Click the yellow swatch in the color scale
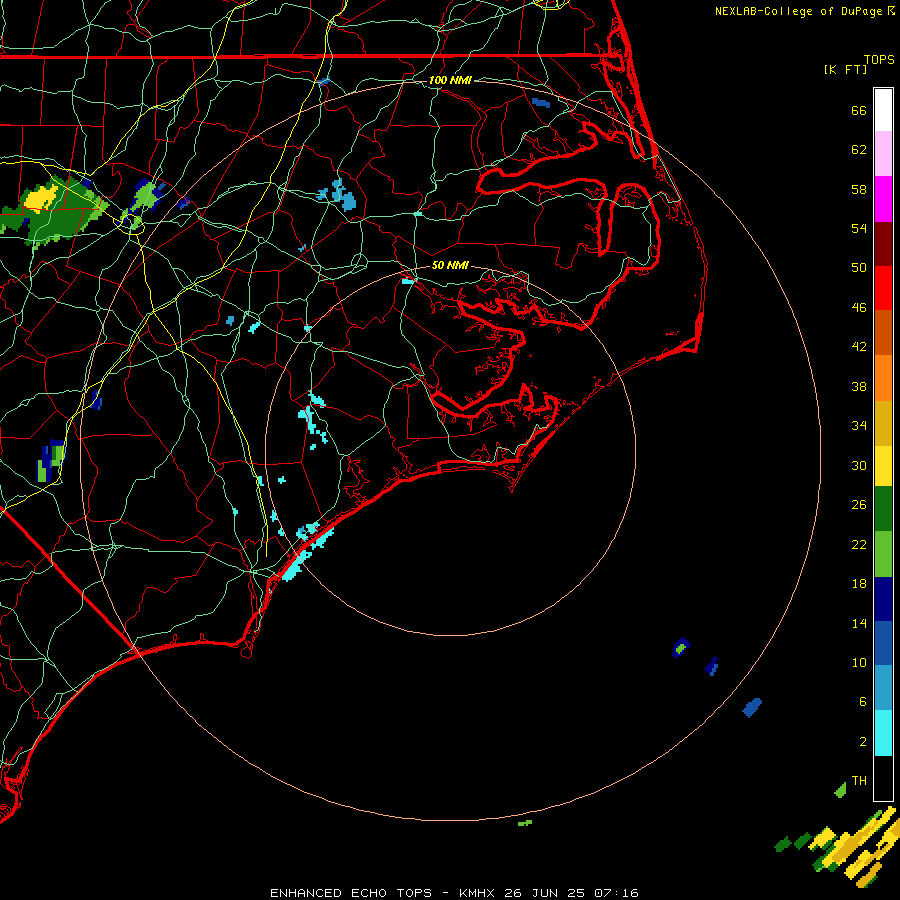Viewport: 900px width, 900px height. tap(883, 465)
